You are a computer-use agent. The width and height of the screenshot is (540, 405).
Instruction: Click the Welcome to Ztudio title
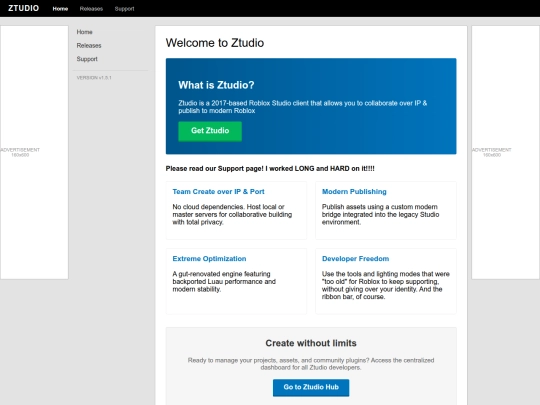pos(215,43)
